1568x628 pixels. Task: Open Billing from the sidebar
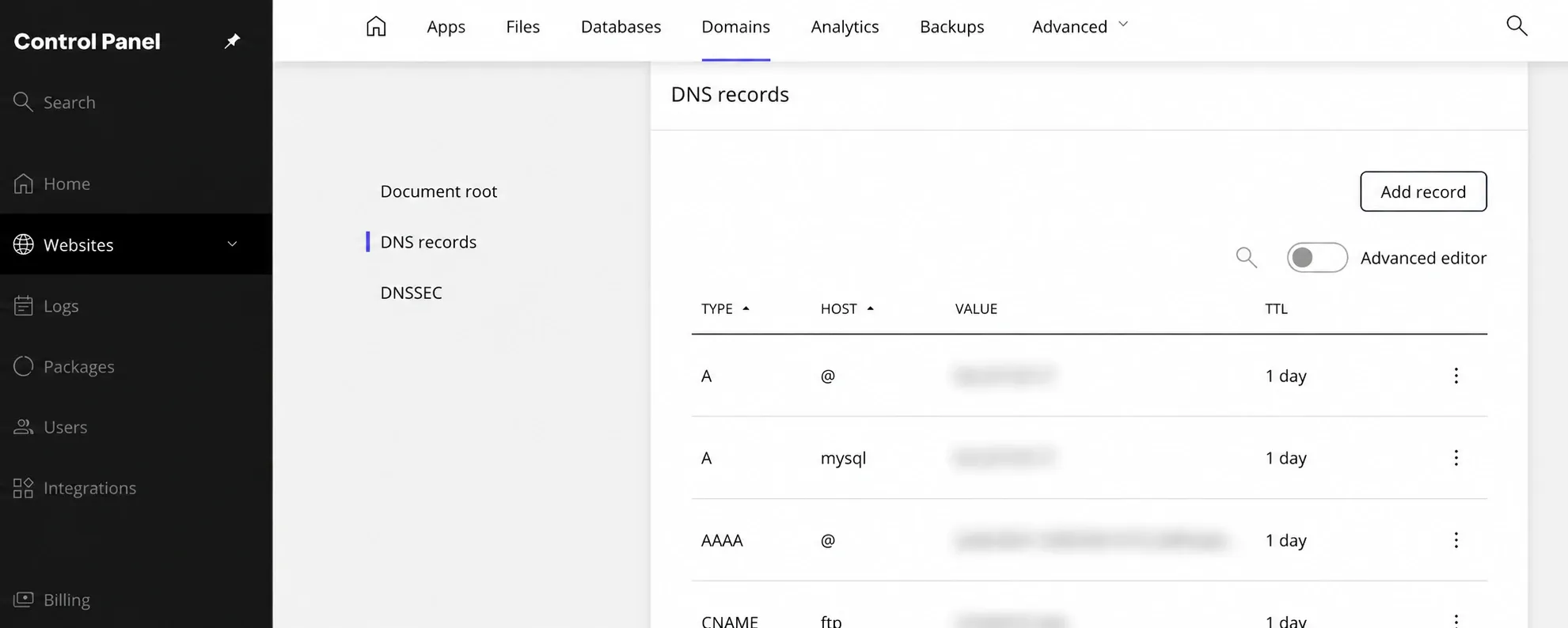point(66,600)
